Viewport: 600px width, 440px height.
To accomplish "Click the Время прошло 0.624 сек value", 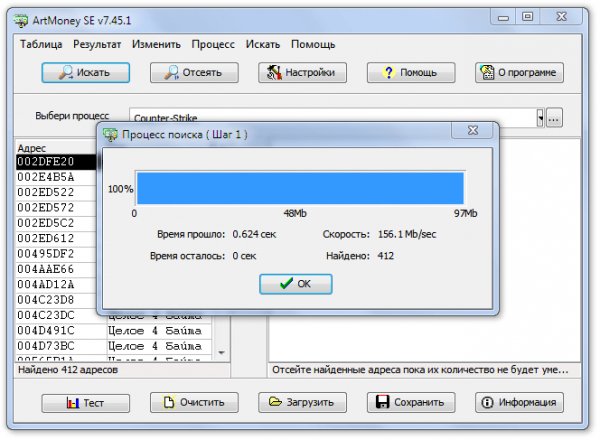I will 254,234.
